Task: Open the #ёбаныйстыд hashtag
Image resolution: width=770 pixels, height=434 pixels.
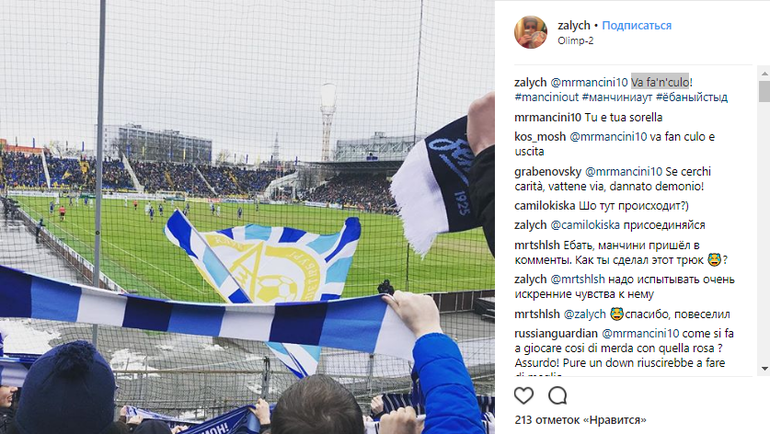Action: [x=691, y=97]
